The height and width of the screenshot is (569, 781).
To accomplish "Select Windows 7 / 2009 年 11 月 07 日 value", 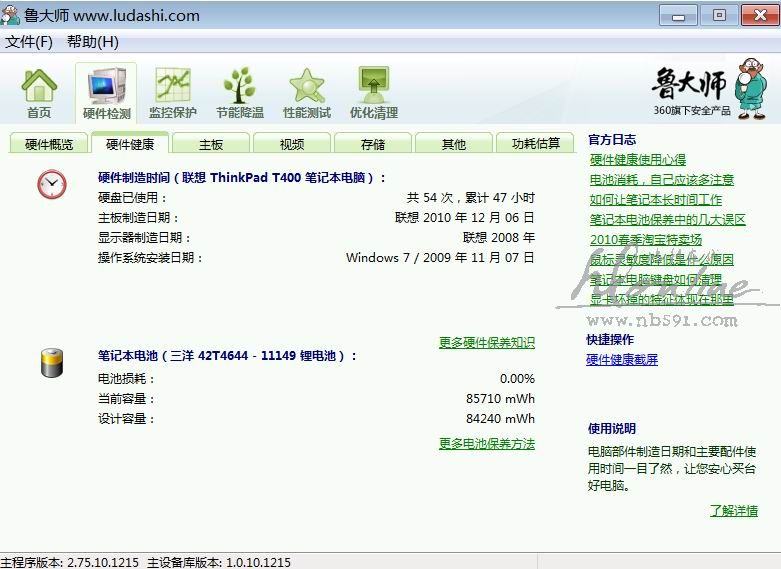I will (440, 257).
